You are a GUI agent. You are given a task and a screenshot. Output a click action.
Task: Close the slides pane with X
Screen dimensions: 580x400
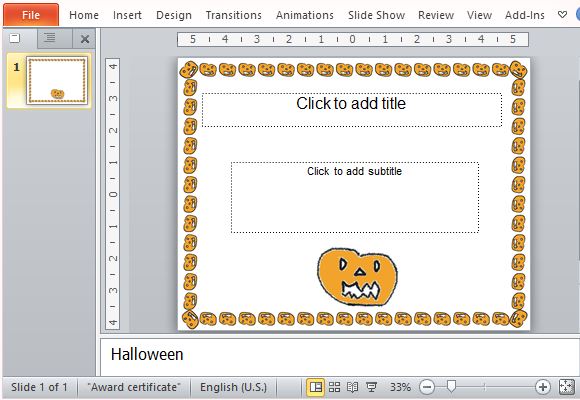pyautogui.click(x=85, y=39)
